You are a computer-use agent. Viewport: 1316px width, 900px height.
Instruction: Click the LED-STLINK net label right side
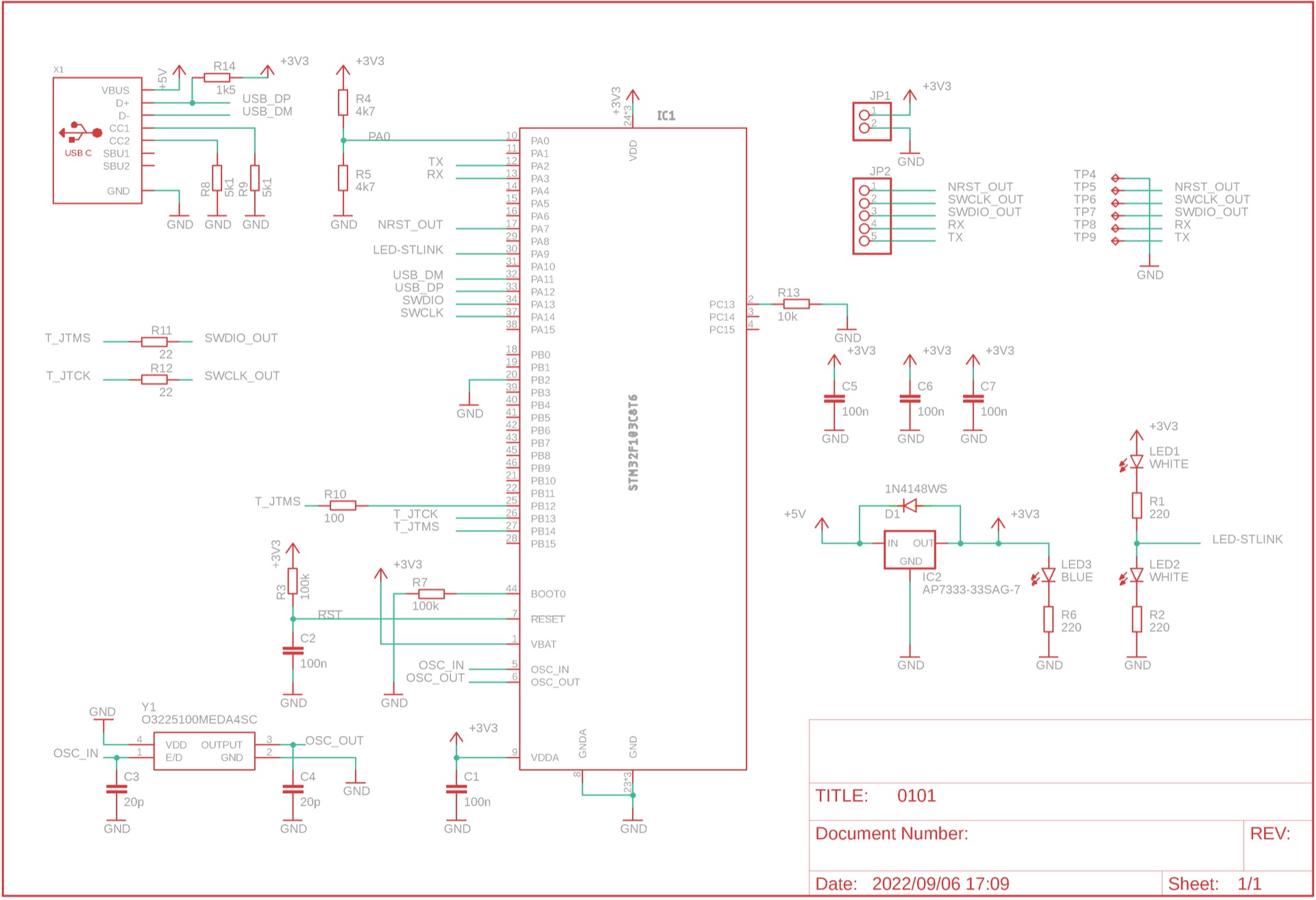[x=1246, y=539]
